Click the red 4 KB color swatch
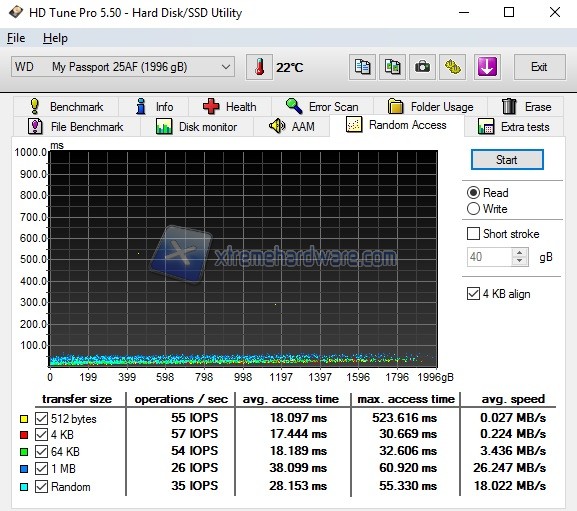577x511 pixels. pyautogui.click(x=24, y=435)
